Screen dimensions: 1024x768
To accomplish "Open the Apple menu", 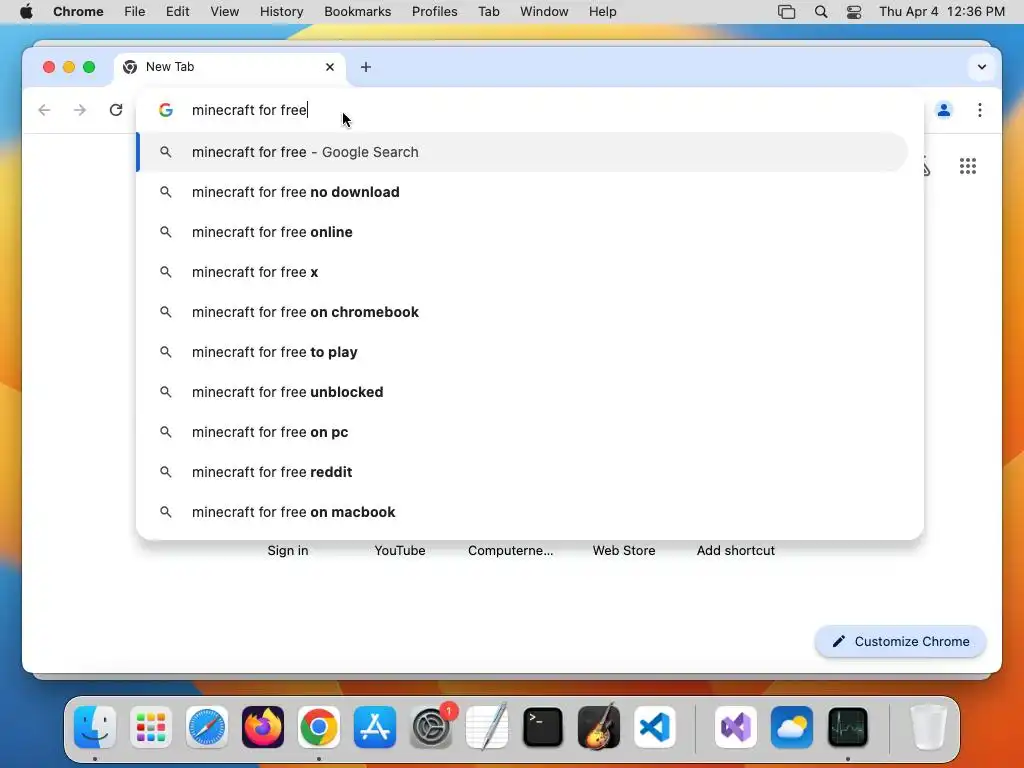I will point(26,12).
